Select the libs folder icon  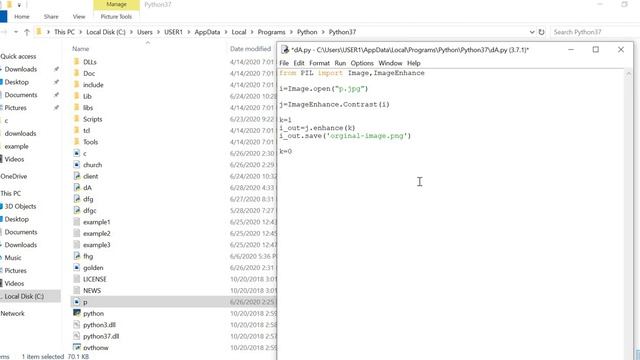76,108
